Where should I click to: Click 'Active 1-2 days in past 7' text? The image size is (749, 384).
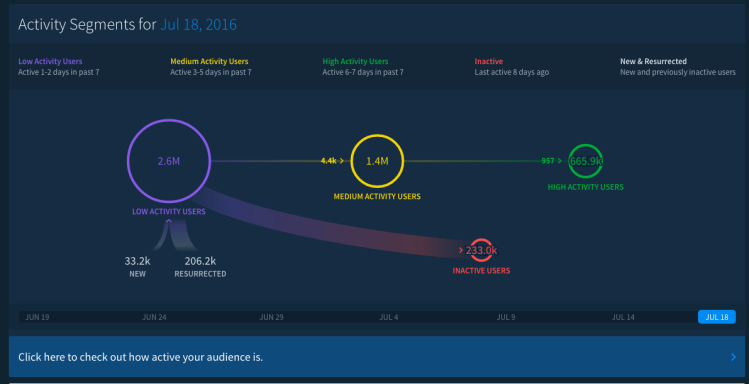59,73
